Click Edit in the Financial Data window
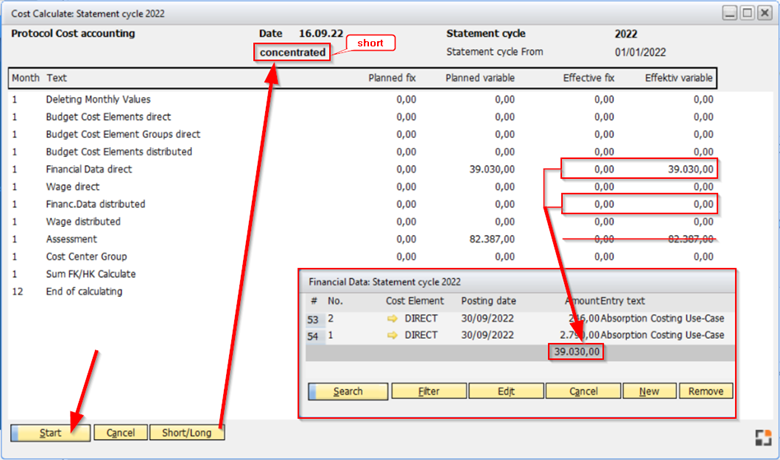780x460 pixels. point(505,391)
